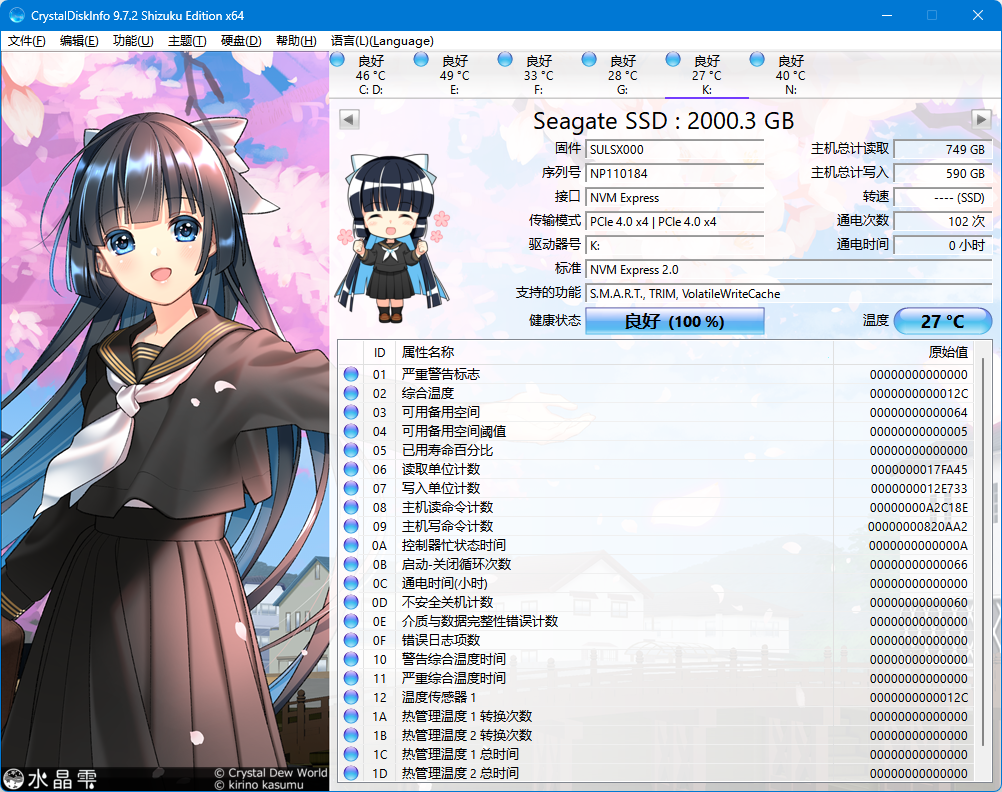Click the CrystalDiskInfo title bar app icon
1002x792 pixels.
(x=17, y=15)
